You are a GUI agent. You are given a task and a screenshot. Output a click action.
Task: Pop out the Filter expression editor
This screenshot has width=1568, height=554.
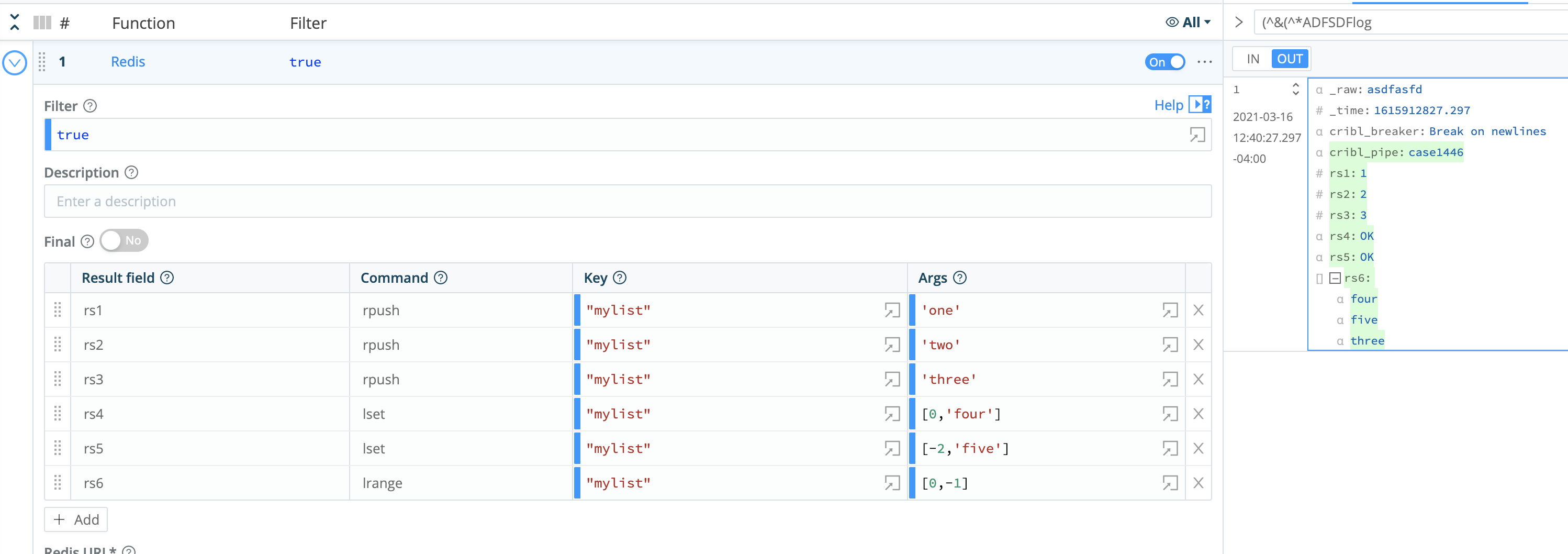1197,135
